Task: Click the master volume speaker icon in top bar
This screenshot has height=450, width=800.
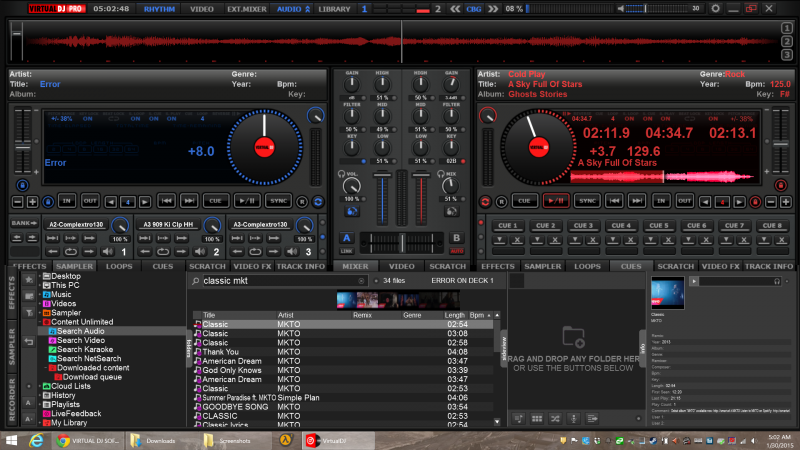Action: [620, 9]
